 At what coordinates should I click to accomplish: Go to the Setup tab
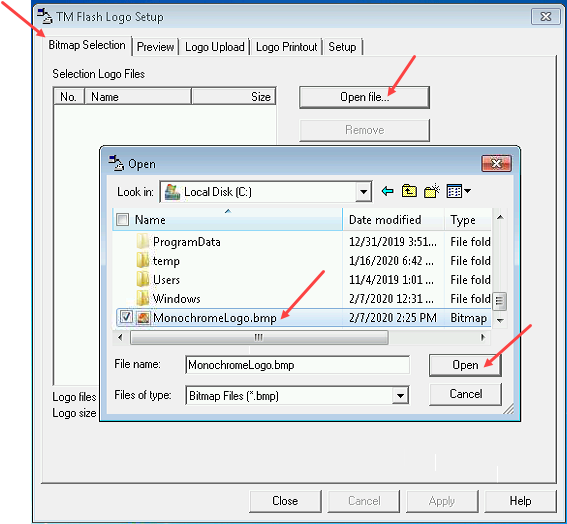[x=342, y=47]
